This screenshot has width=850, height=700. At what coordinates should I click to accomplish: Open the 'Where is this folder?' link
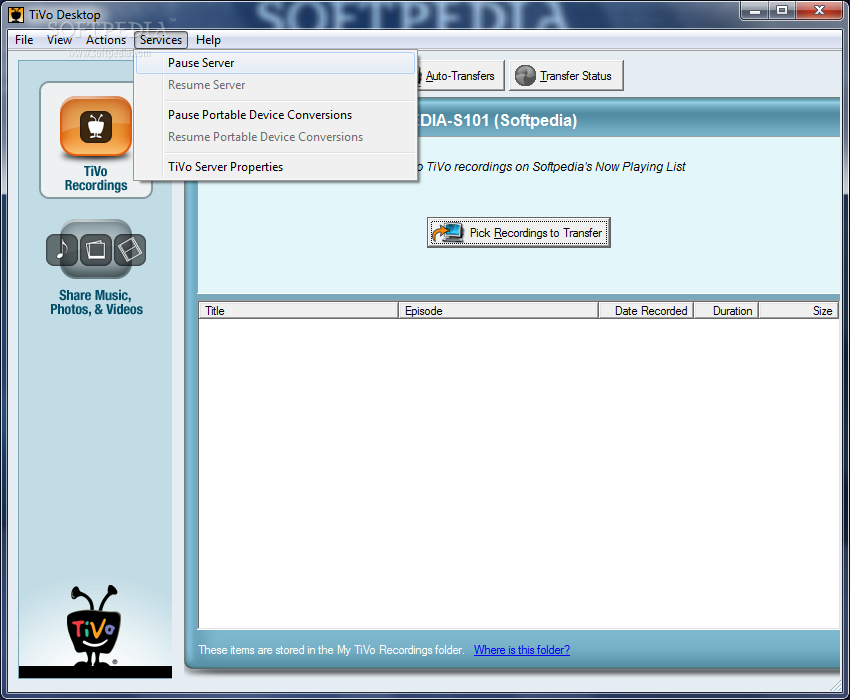pyautogui.click(x=521, y=650)
